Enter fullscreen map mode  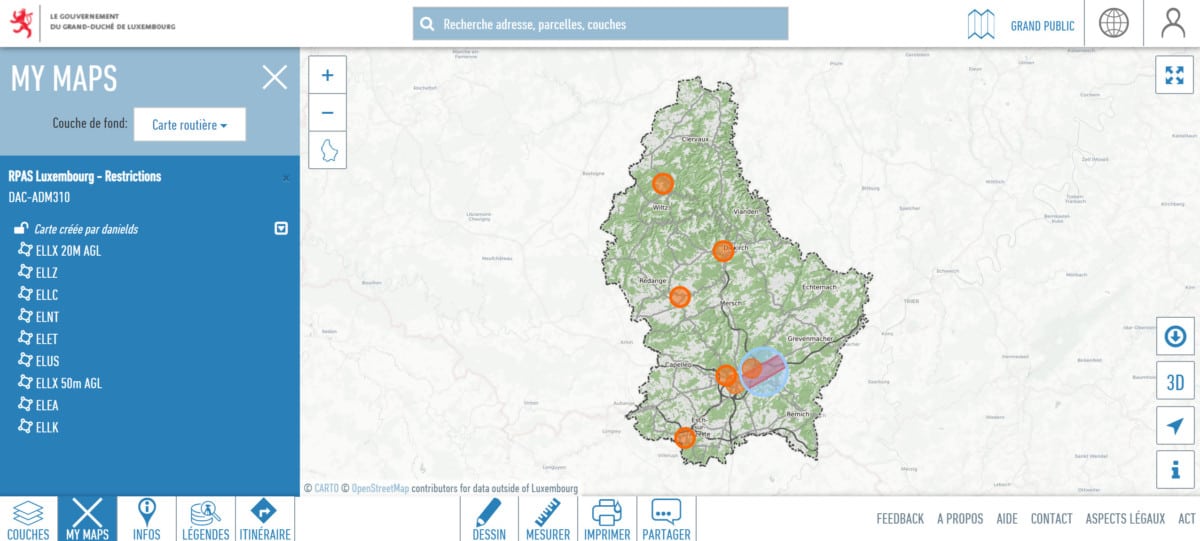click(1174, 75)
